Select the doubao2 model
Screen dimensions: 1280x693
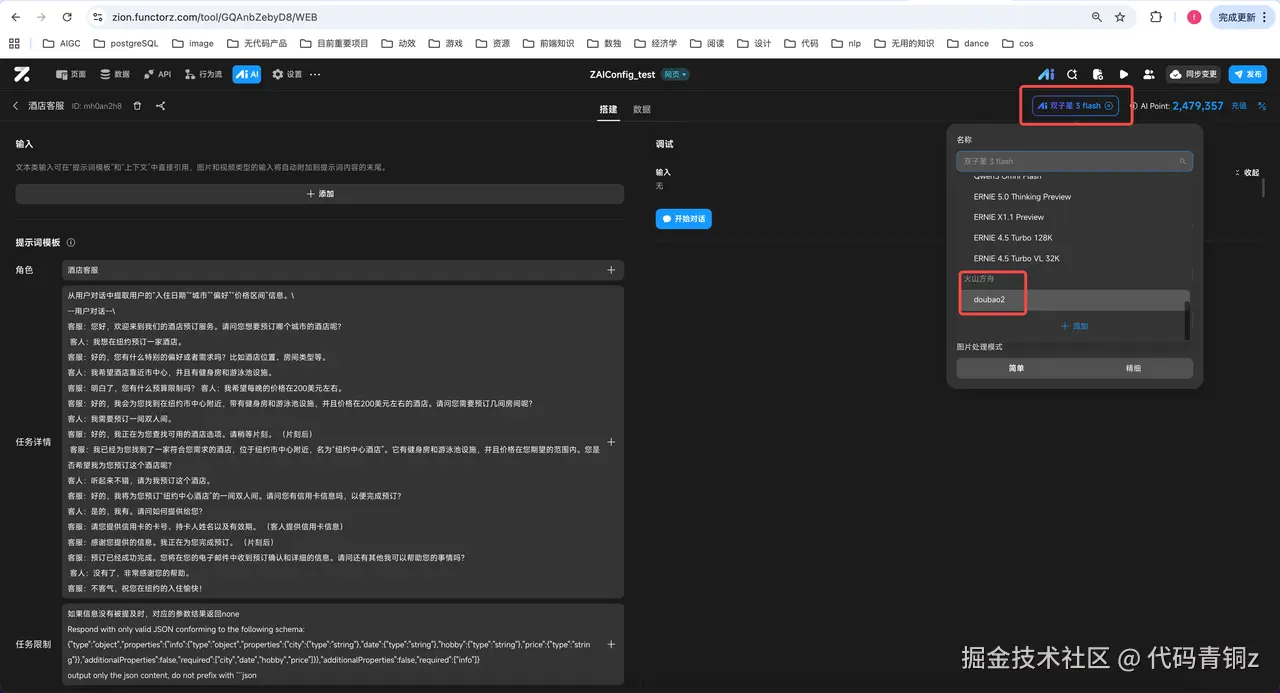(1072, 300)
